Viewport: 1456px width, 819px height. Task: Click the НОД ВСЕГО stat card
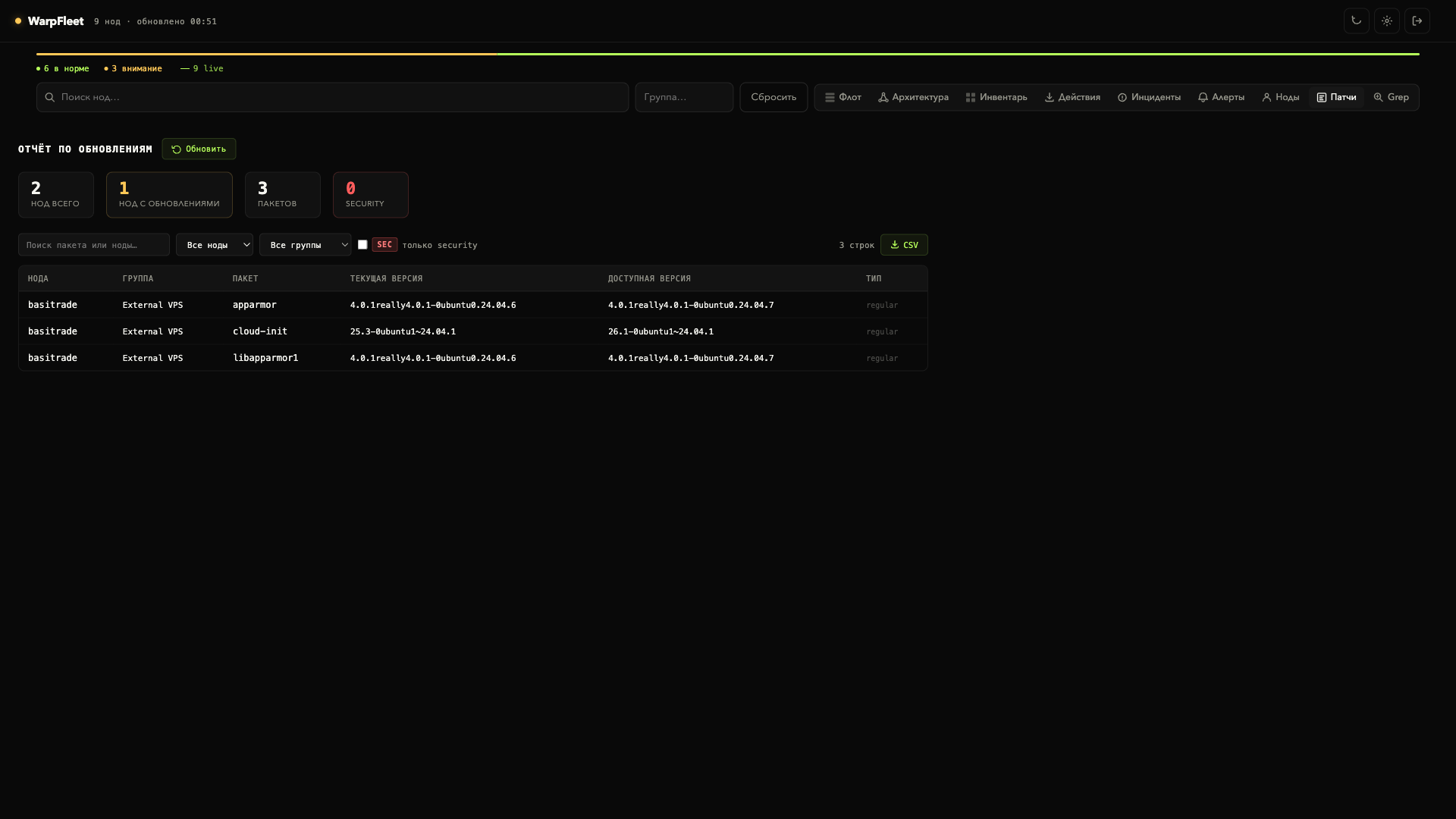coord(56,195)
